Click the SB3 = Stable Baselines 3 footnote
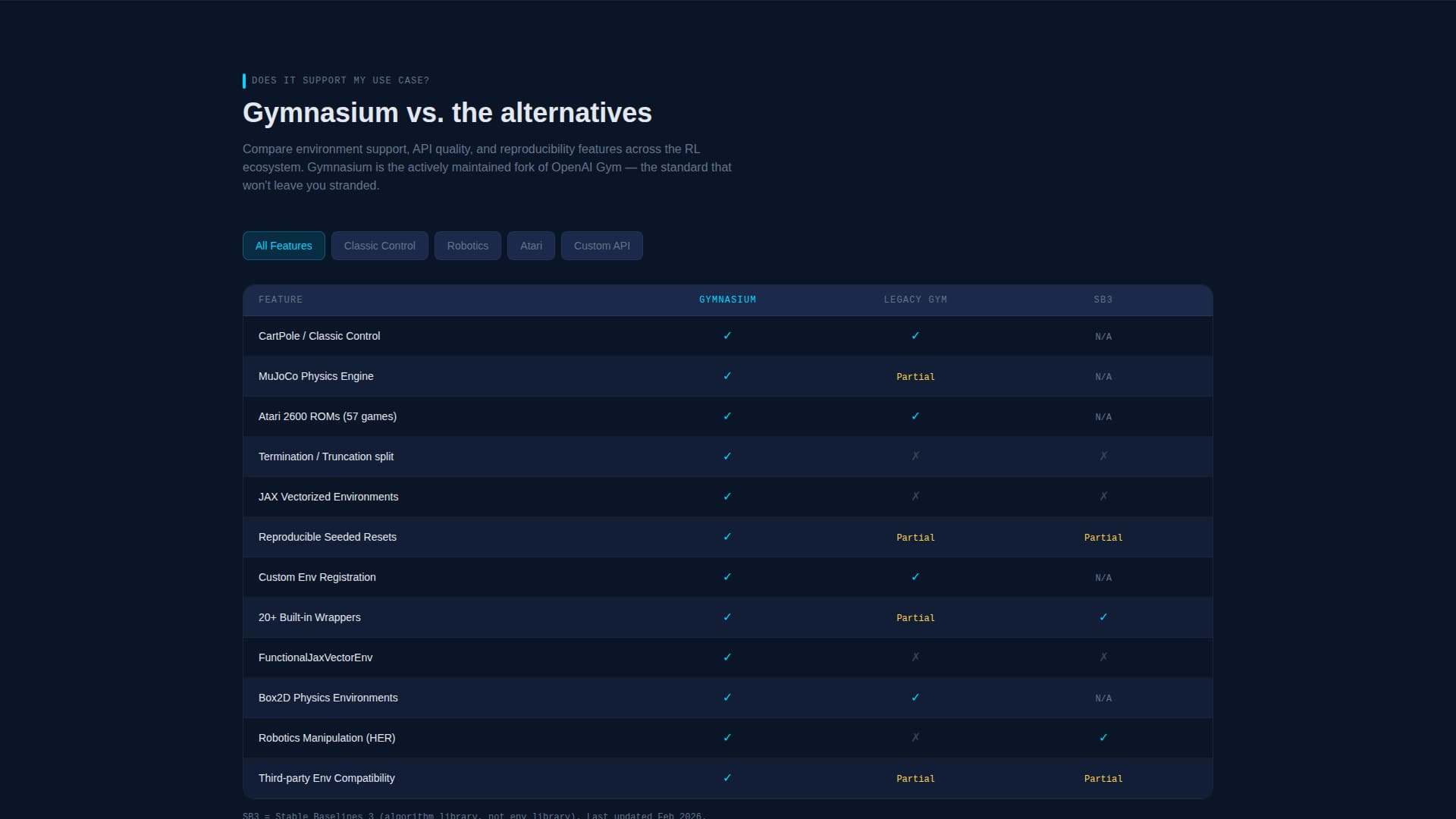The width and height of the screenshot is (1456, 819). tap(474, 815)
